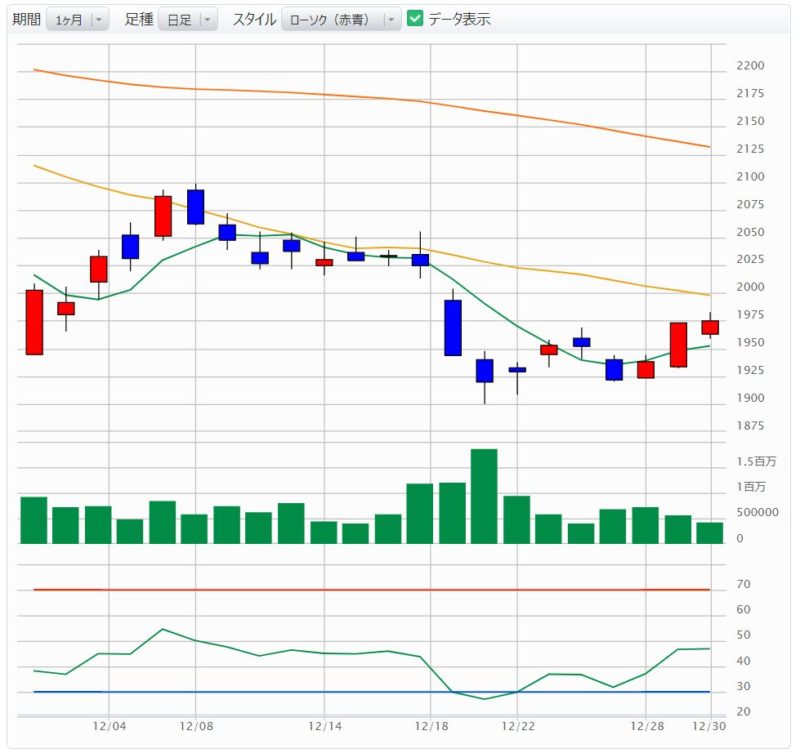800x753 pixels.
Task: Select the last red candlestick on 12/30
Action: 710,327
